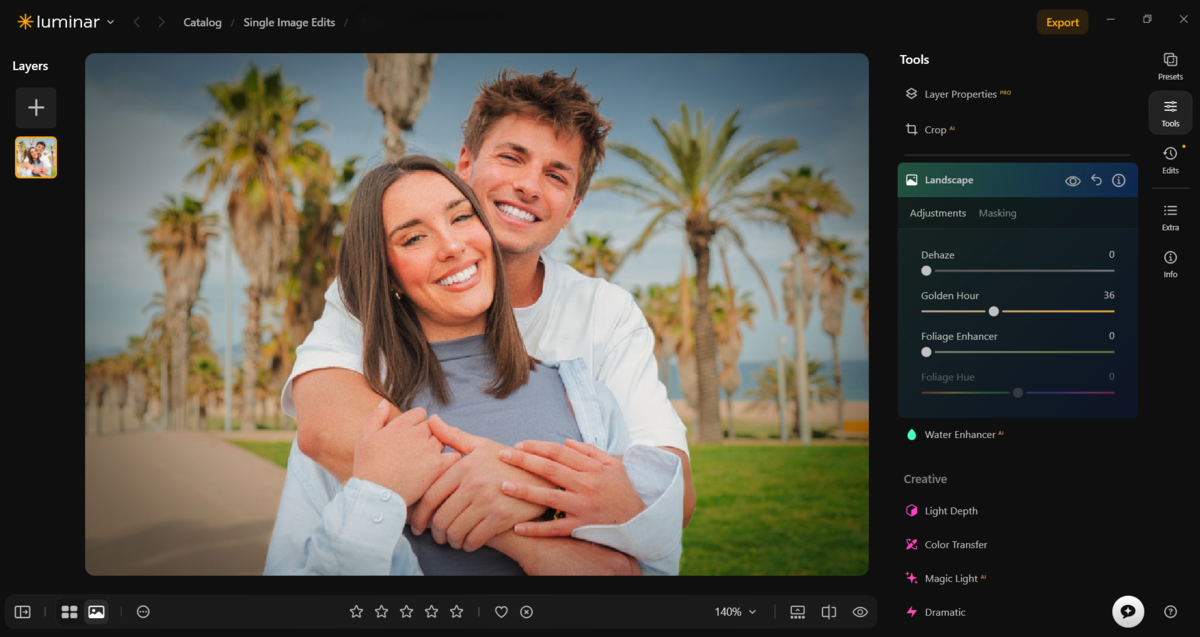
Task: Toggle Landscape tool visibility eye
Action: [x=1072, y=181]
